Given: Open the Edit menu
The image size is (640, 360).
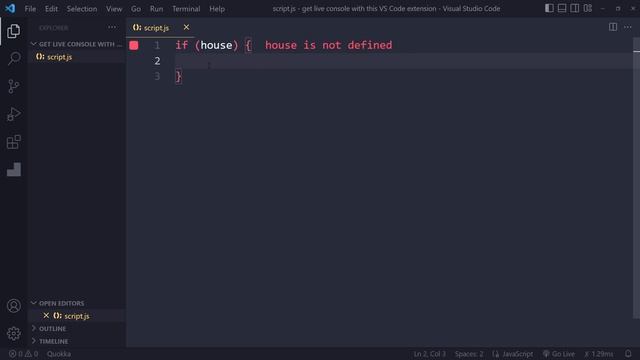Looking at the screenshot, I should tap(51, 9).
